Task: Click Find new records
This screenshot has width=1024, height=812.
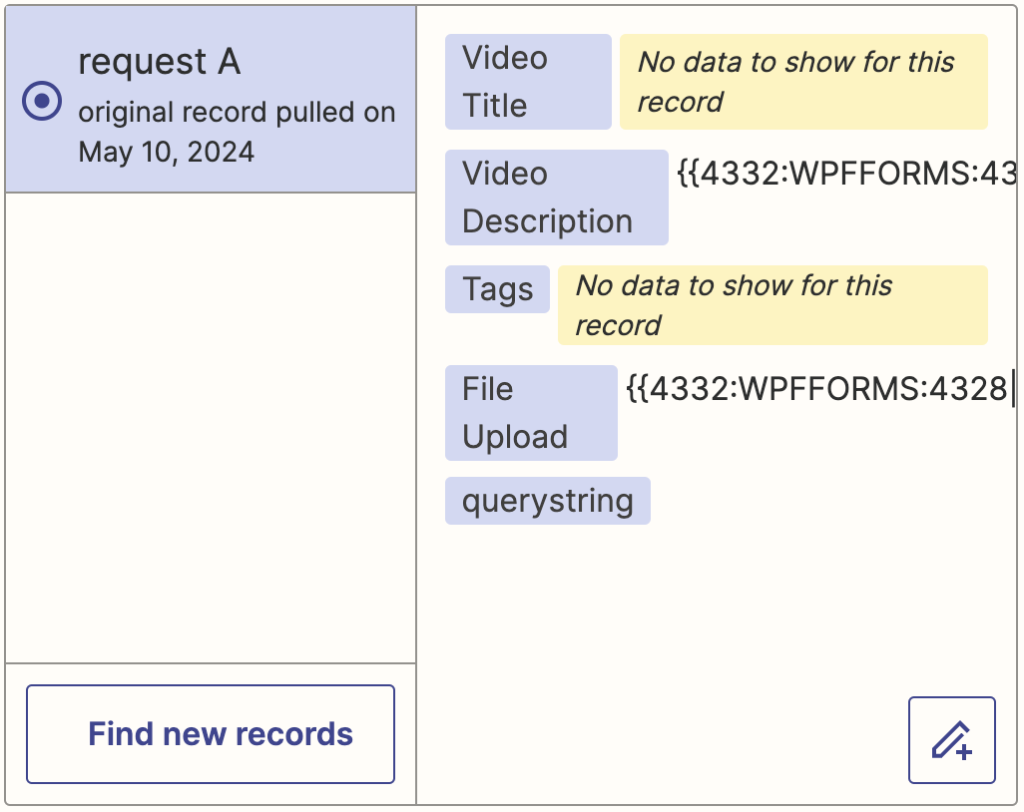Action: tap(210, 734)
